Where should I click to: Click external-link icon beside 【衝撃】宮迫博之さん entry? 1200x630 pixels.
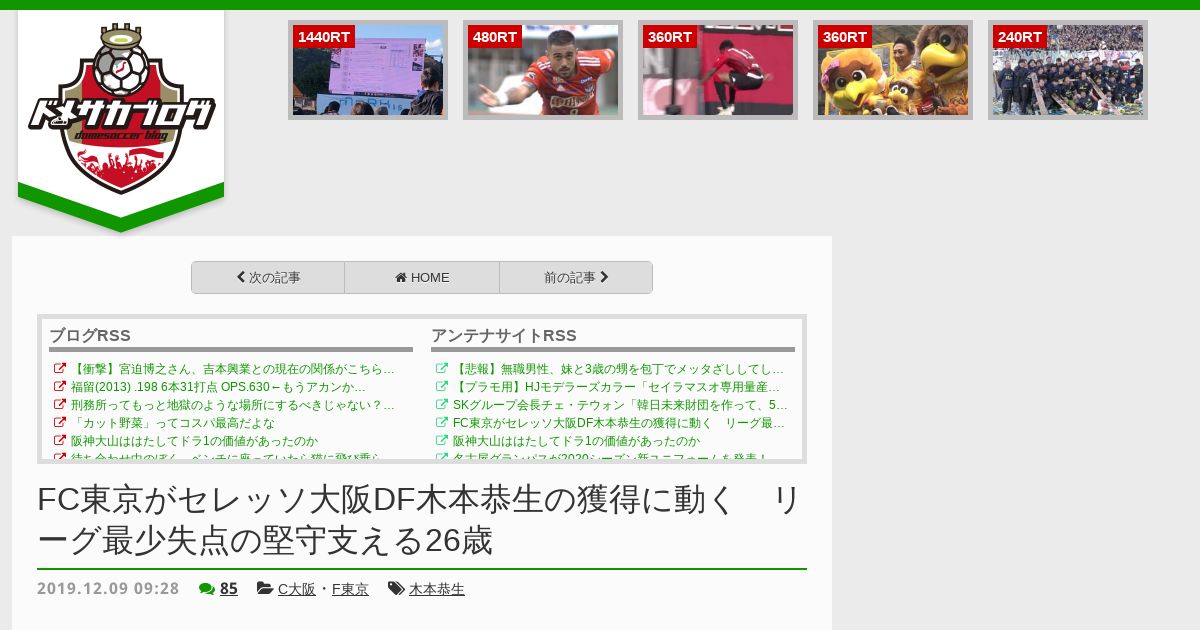(x=60, y=368)
